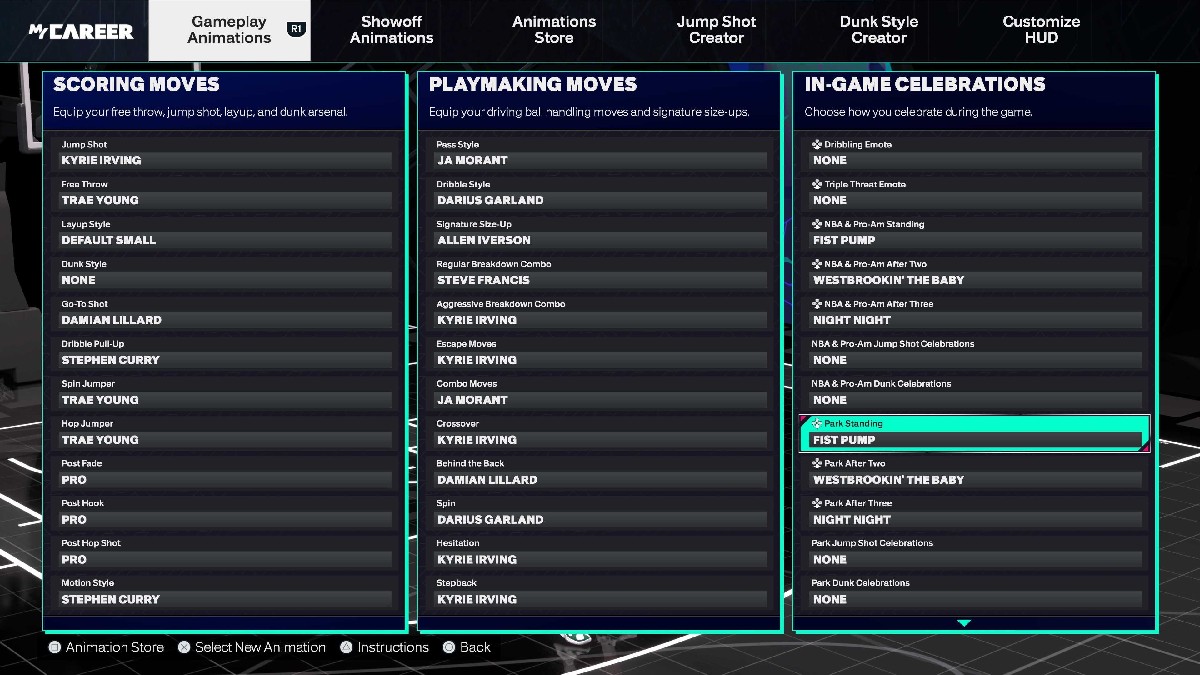1200x675 pixels.
Task: Click the Instructions label in footer
Action: tap(393, 647)
